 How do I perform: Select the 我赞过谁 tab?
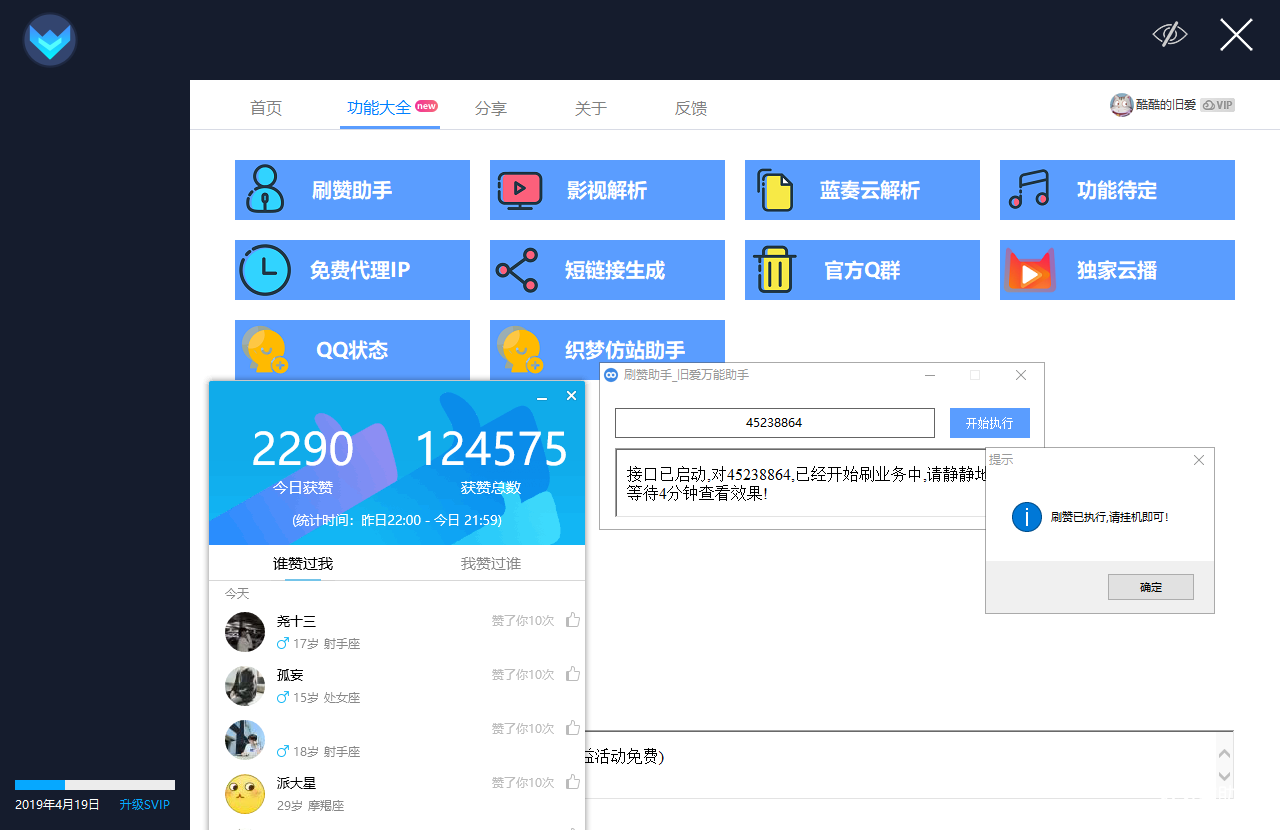[491, 564]
